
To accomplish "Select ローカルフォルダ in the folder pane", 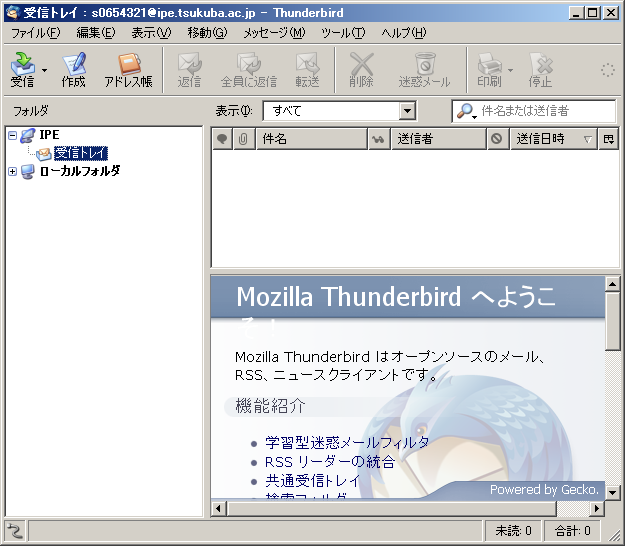I will coord(79,171).
